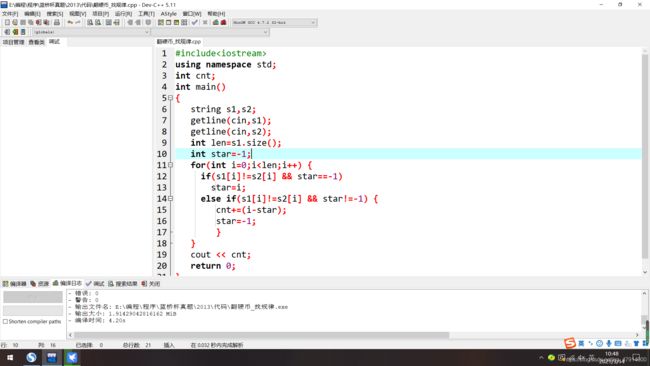Click the Compile & Run toolbar icon
650x366 pixels.
pyautogui.click(x=176, y=22)
